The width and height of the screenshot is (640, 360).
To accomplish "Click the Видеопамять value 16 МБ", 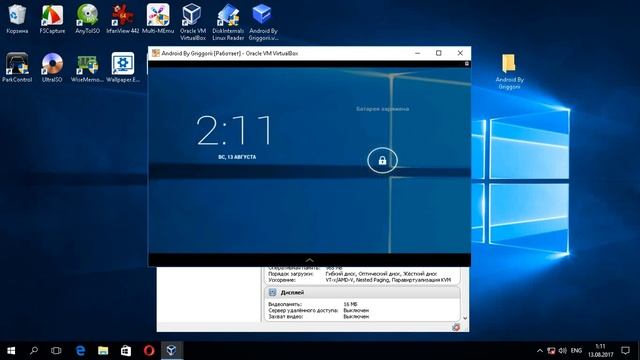I will point(351,304).
